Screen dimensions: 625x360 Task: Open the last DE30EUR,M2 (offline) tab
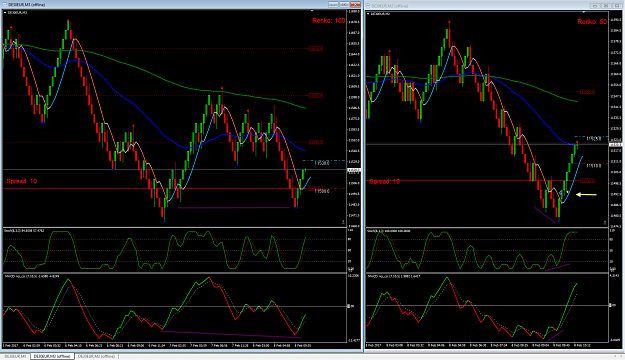coord(96,356)
